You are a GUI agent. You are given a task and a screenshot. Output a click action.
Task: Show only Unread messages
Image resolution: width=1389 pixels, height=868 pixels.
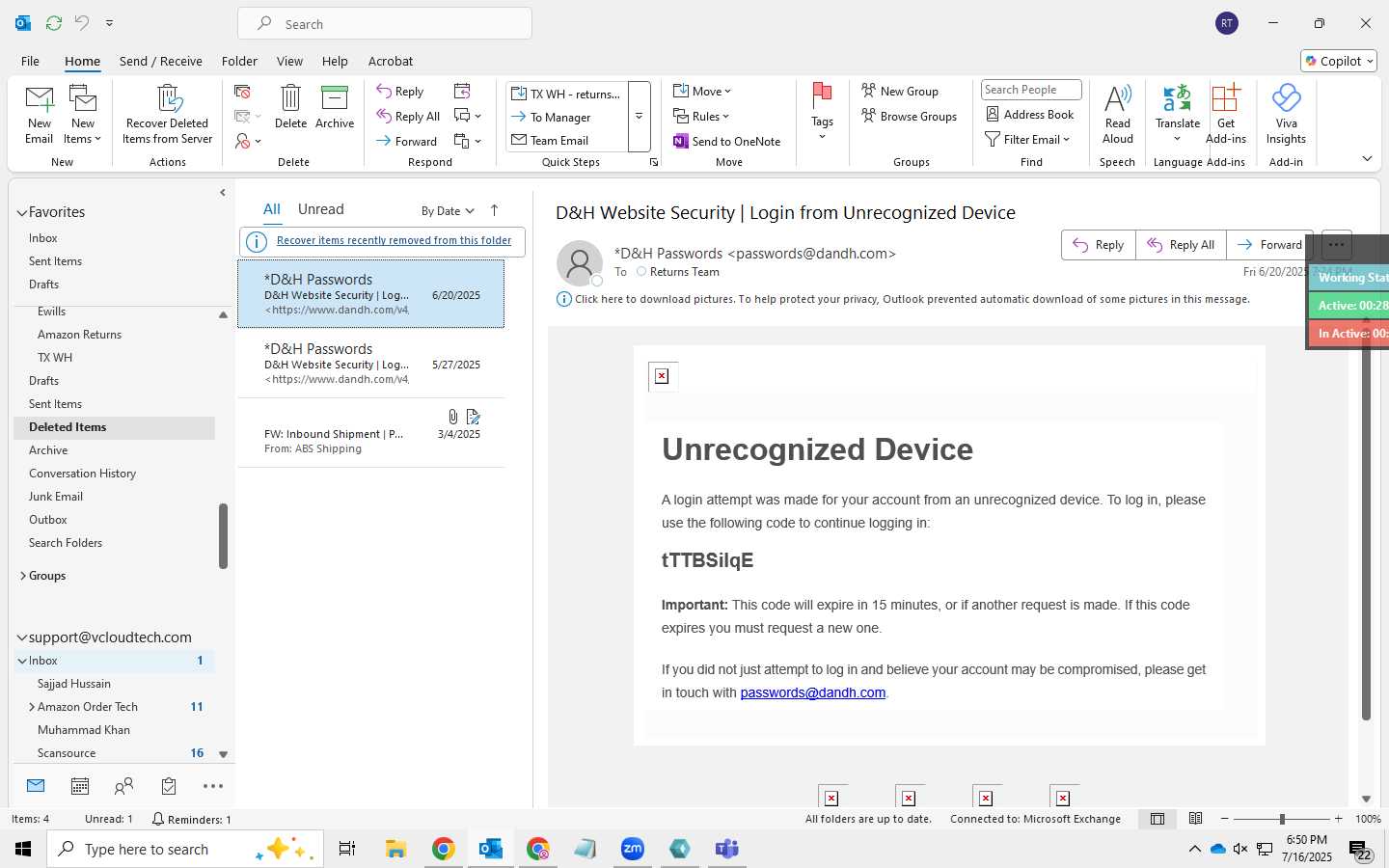tap(320, 209)
